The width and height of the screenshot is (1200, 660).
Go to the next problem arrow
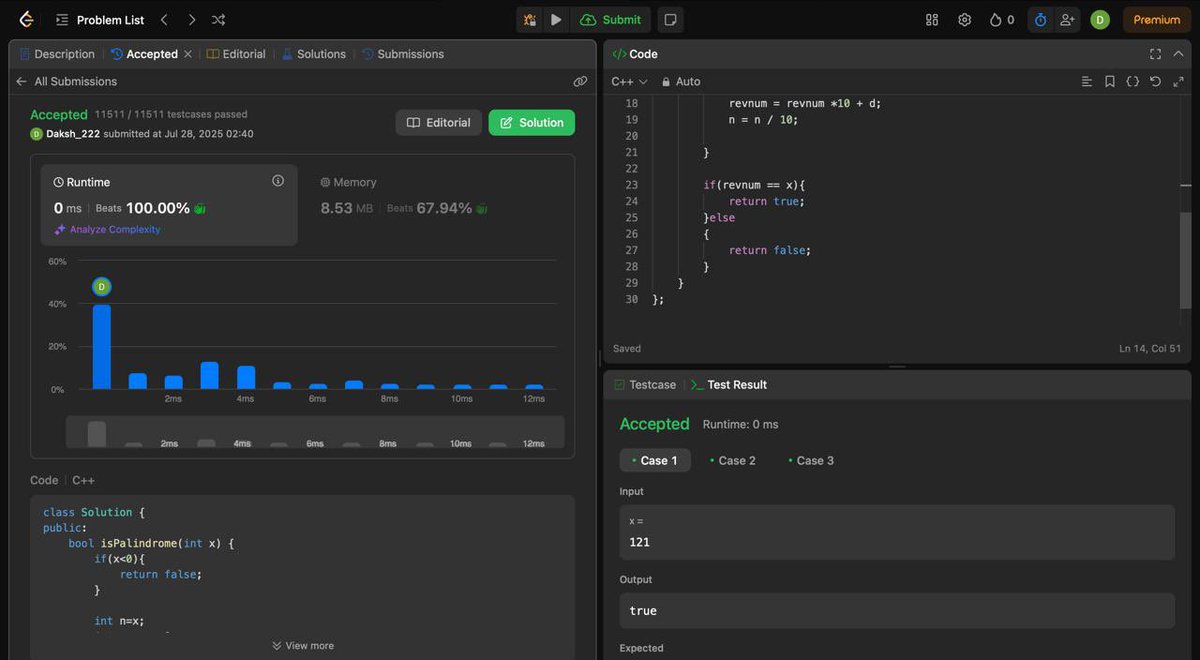(x=191, y=20)
